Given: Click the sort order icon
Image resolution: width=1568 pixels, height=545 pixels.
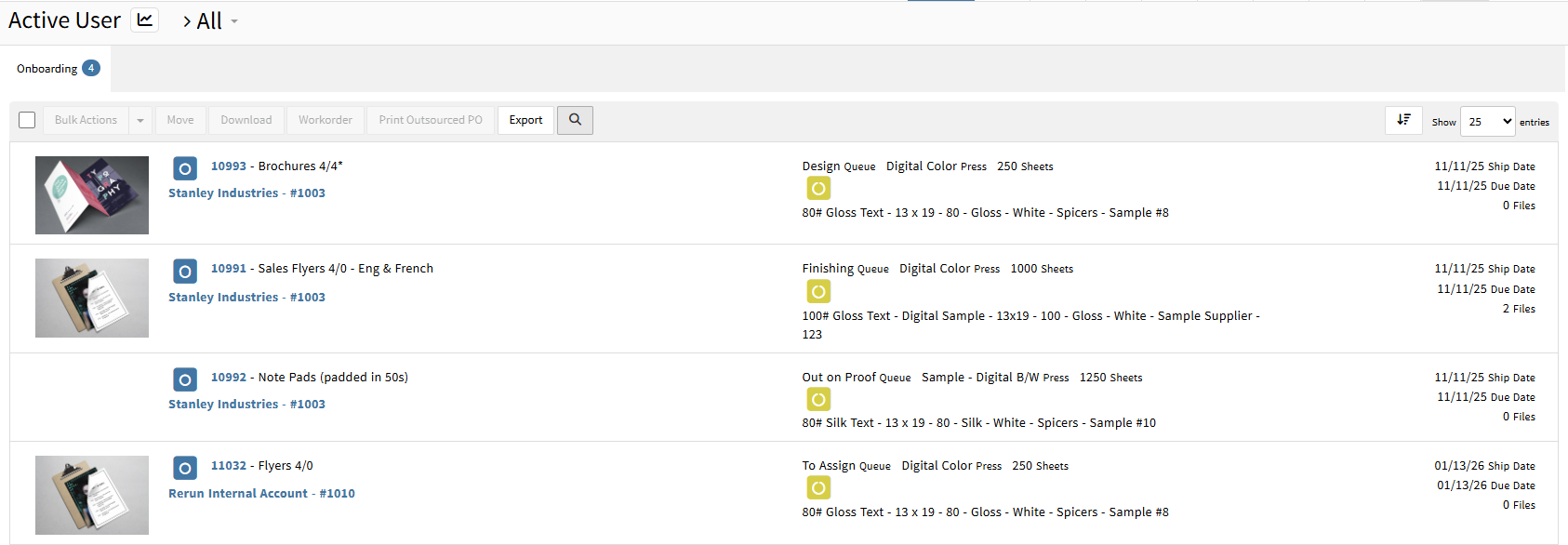Looking at the screenshot, I should tap(1403, 120).
